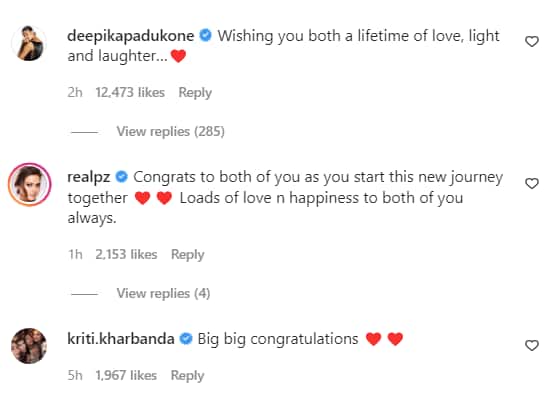Click the verified badge next to kriti.kharbanda
The width and height of the screenshot is (554, 399).
[x=186, y=339]
